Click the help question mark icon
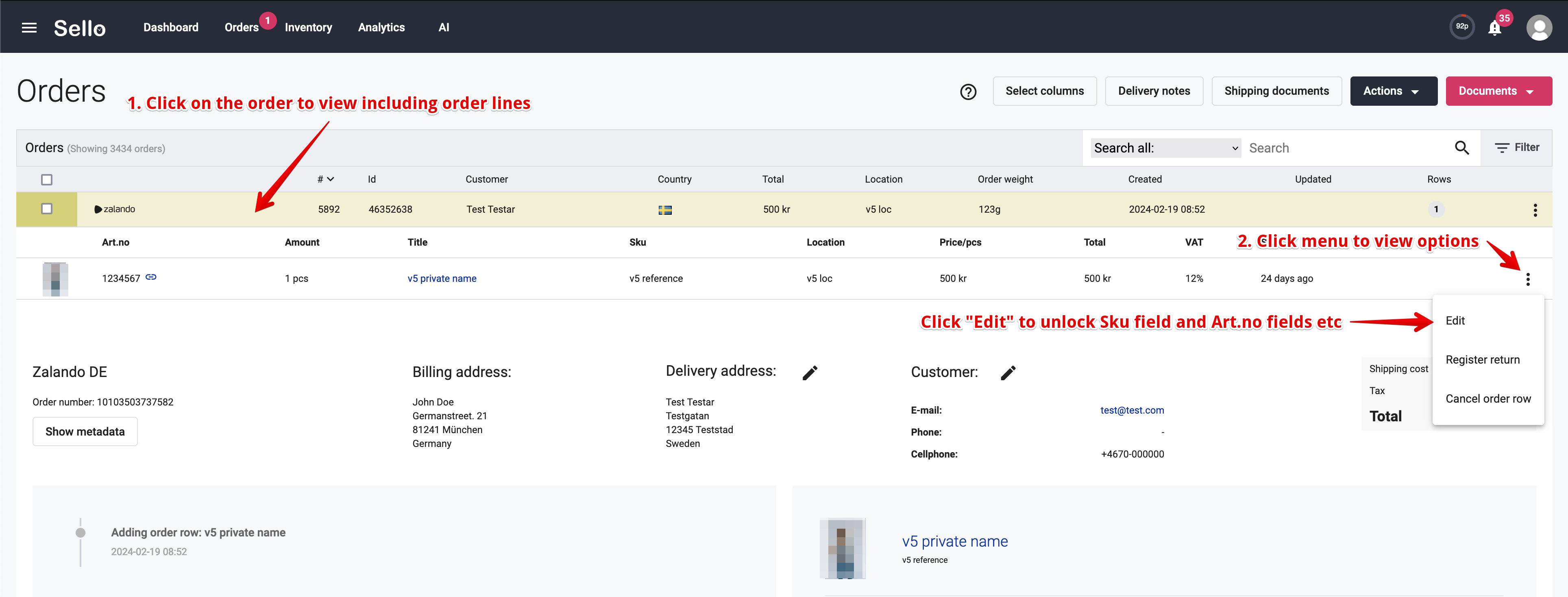This screenshot has width=1568, height=597. pos(968,91)
